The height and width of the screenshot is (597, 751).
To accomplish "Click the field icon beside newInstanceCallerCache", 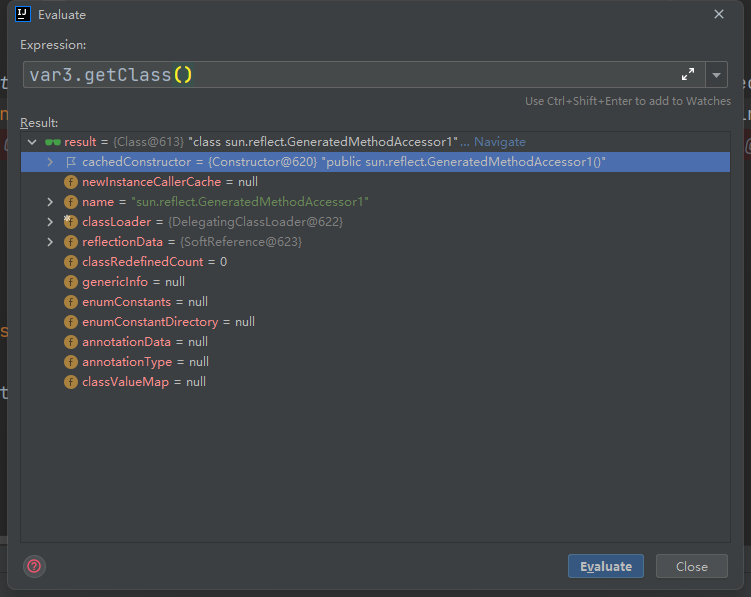I will pos(71,182).
